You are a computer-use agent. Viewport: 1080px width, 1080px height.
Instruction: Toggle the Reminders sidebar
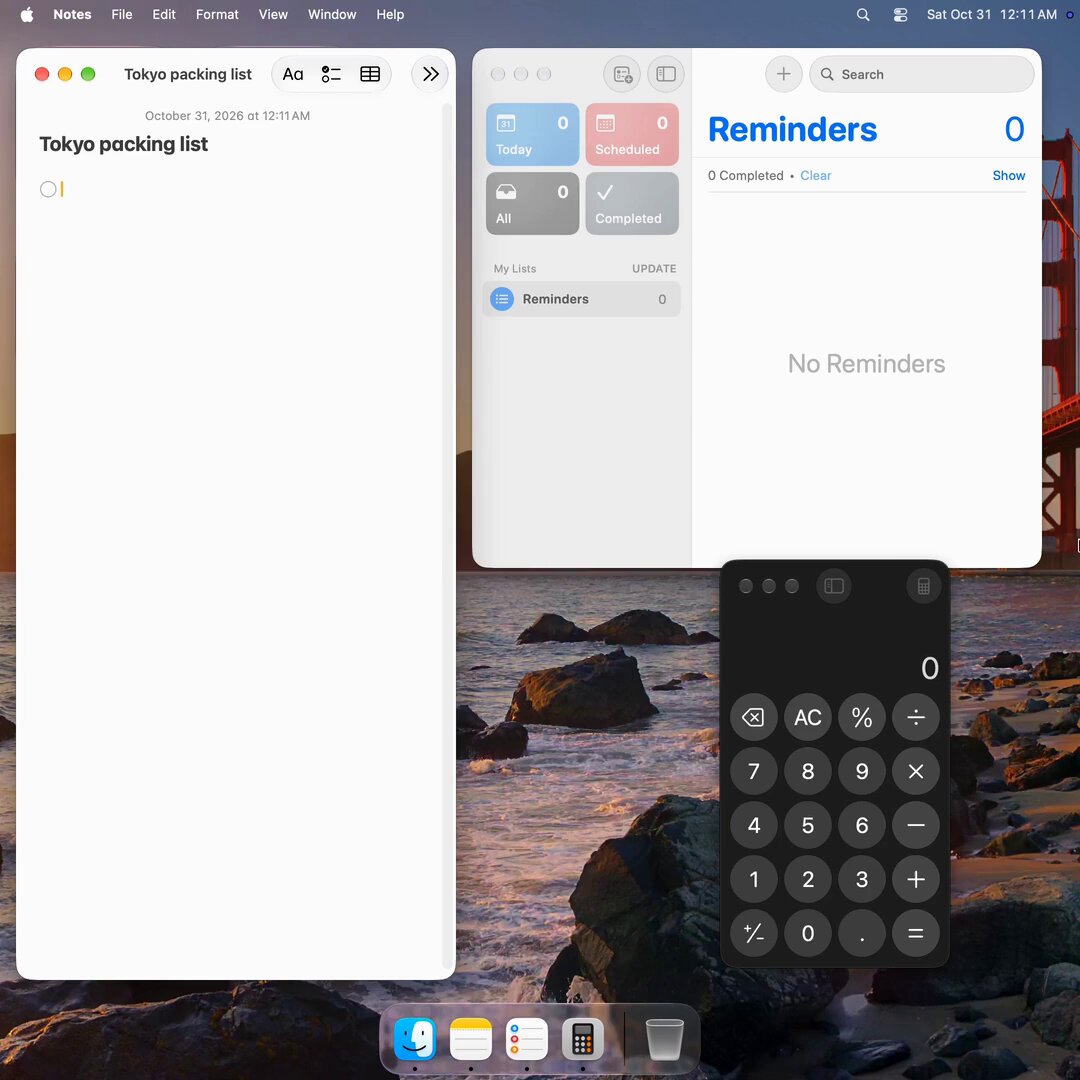666,74
